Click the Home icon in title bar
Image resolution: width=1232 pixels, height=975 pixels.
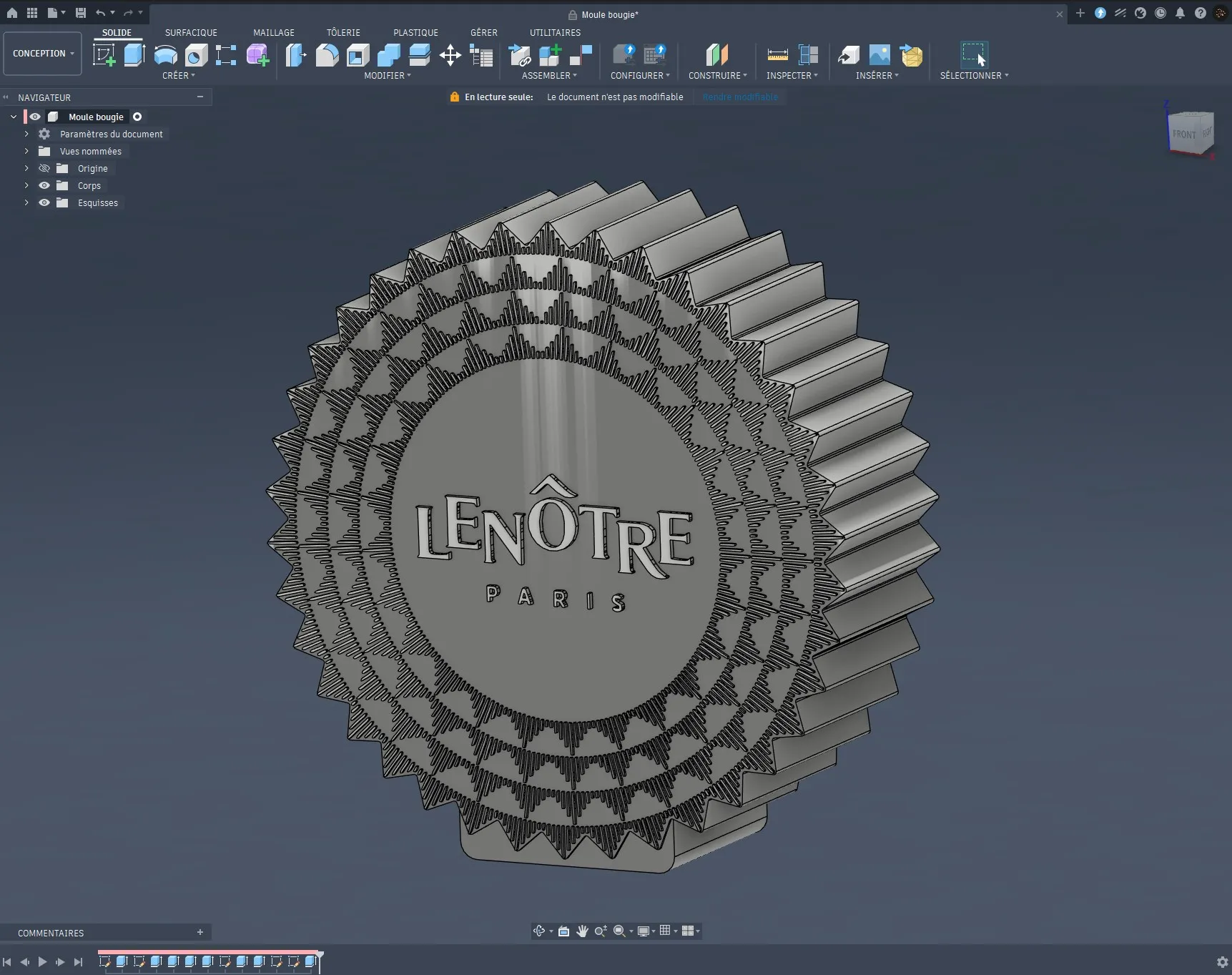click(12, 13)
